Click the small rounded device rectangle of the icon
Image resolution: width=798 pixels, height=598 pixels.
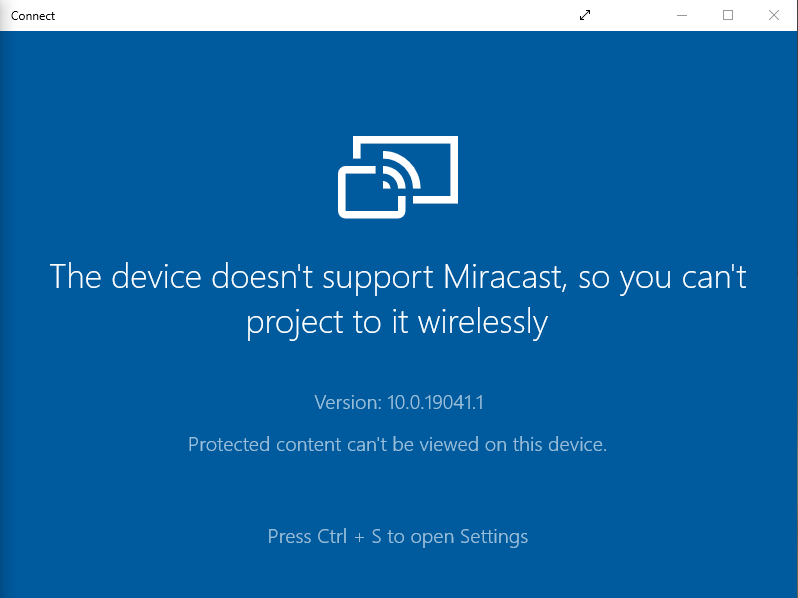click(x=372, y=192)
